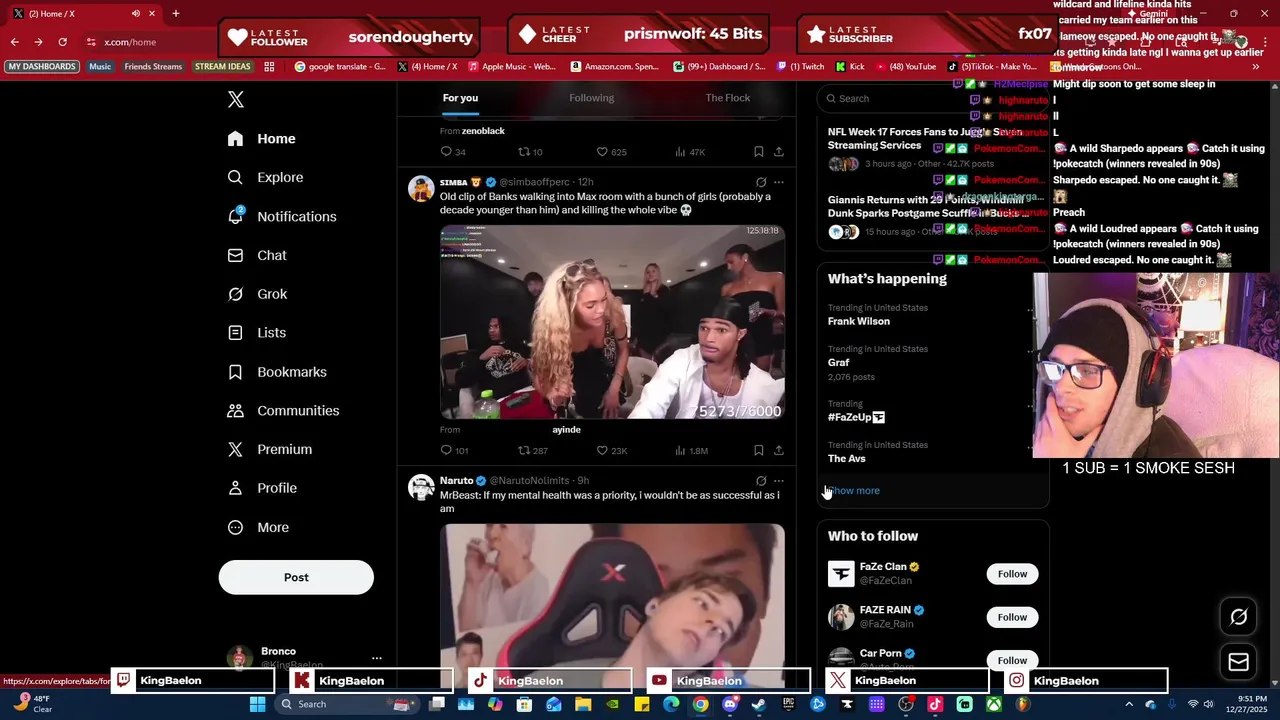Open The Avs trending topic
Image resolution: width=1280 pixels, height=720 pixels.
pyautogui.click(x=847, y=459)
